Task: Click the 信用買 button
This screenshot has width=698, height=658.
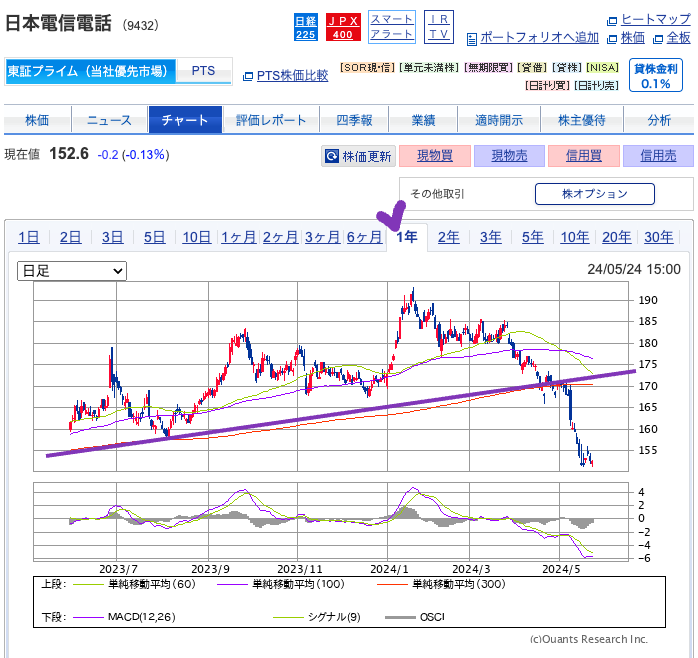Action: [584, 156]
